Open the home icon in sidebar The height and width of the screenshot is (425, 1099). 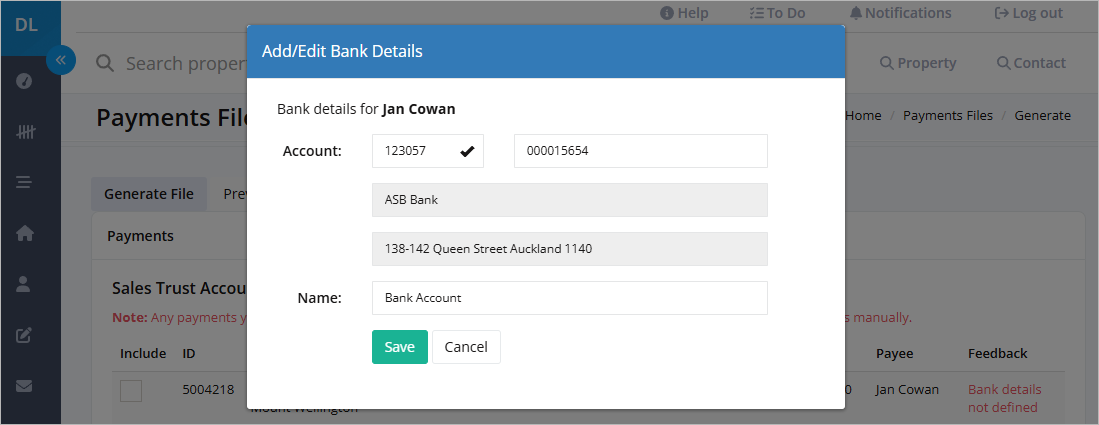(25, 234)
